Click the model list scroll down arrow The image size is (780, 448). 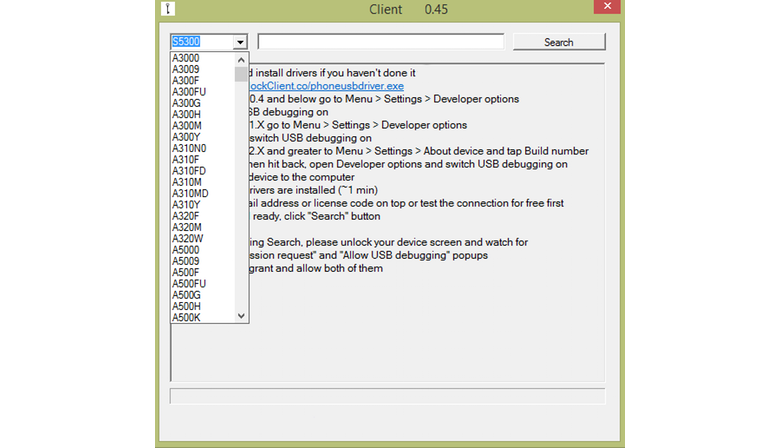[241, 316]
